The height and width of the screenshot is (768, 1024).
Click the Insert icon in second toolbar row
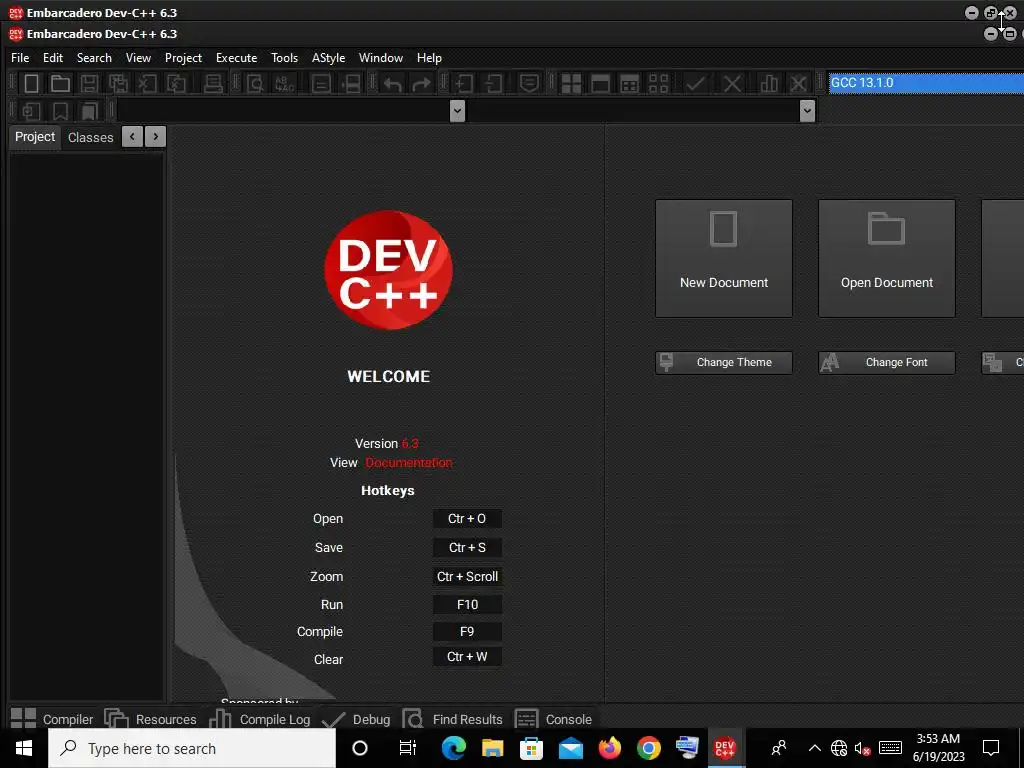click(31, 111)
